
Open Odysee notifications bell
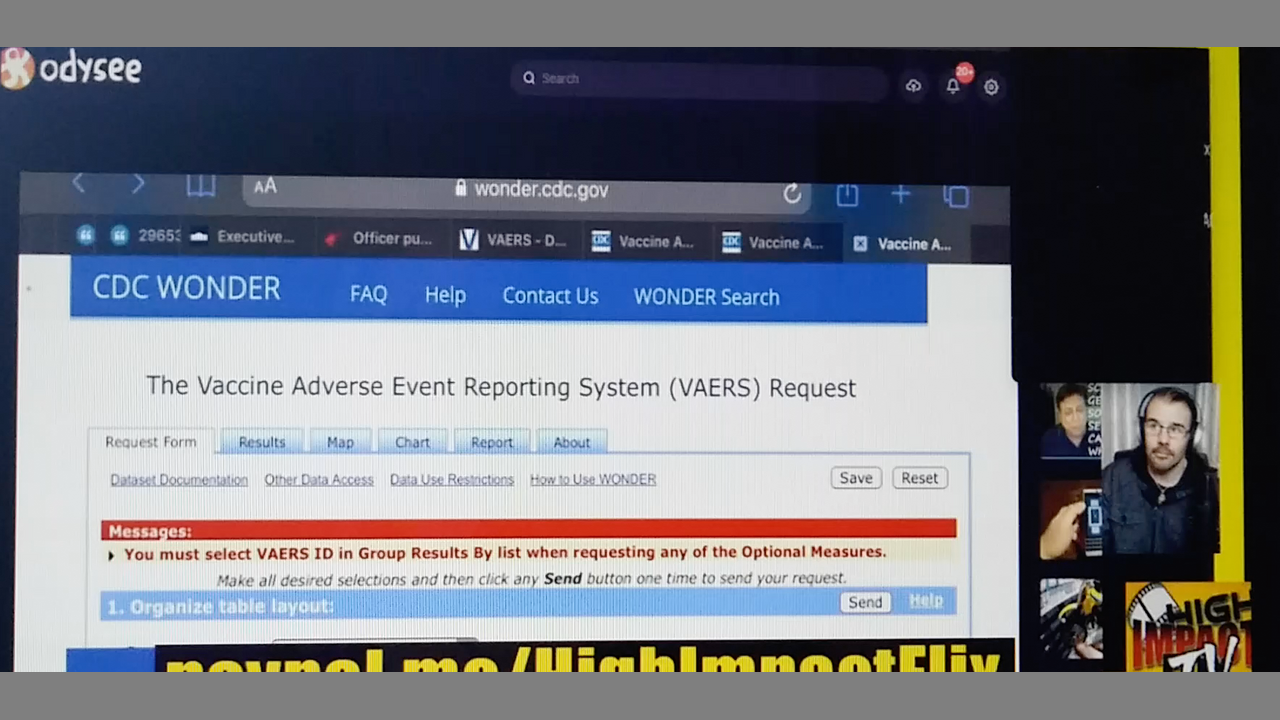tap(953, 86)
